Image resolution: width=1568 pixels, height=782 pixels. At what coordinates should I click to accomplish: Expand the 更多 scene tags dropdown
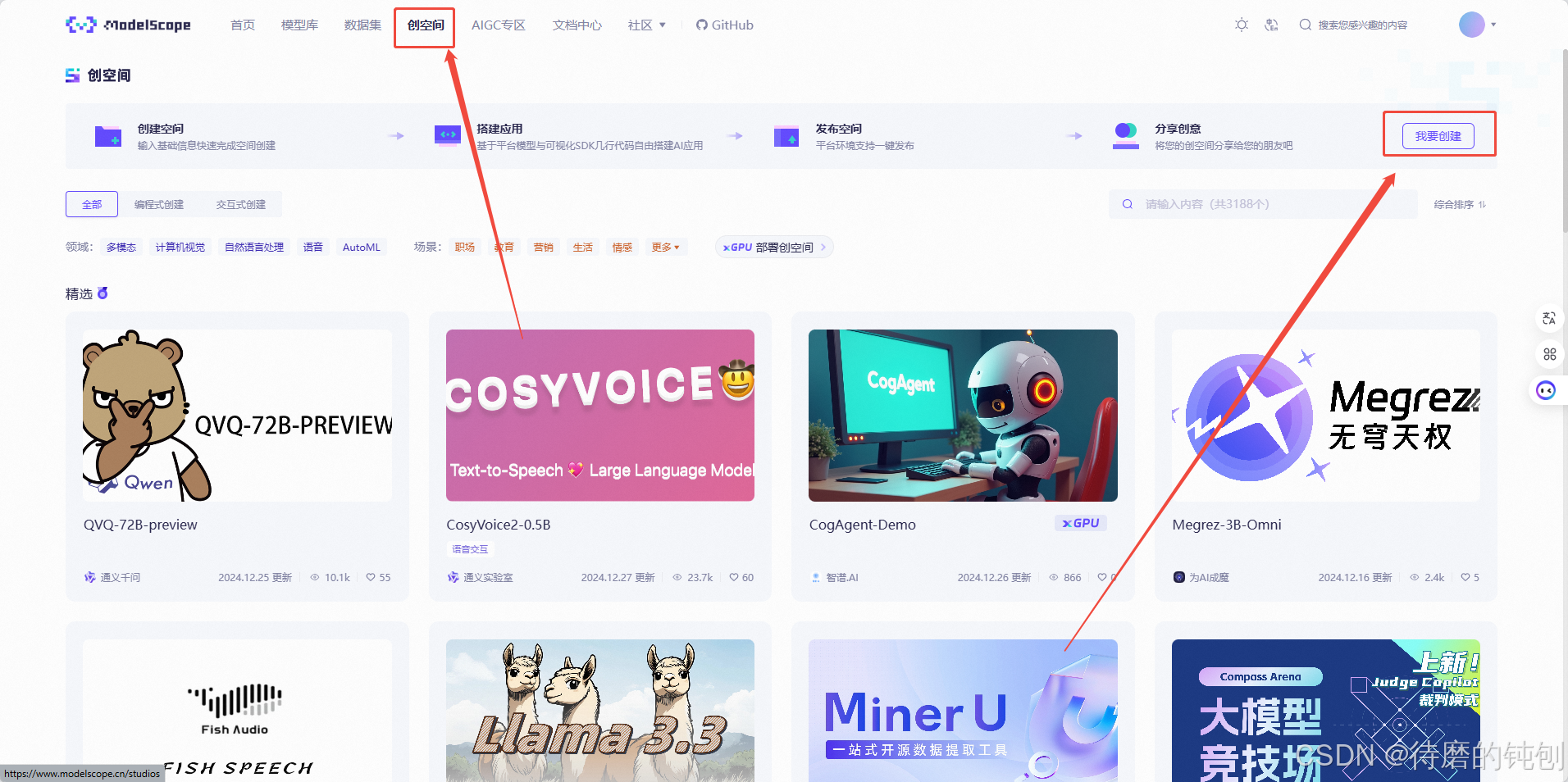click(665, 247)
